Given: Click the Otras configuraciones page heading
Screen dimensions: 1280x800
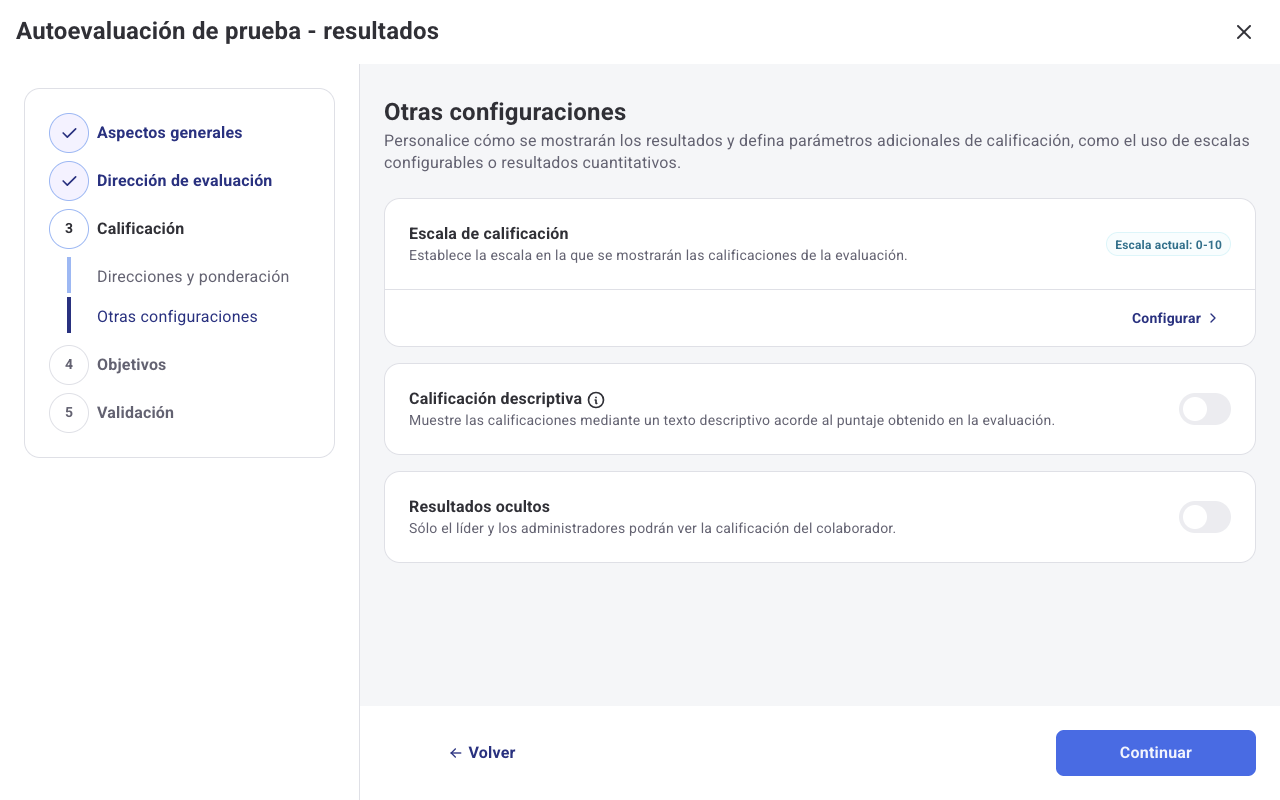Looking at the screenshot, I should (x=505, y=112).
